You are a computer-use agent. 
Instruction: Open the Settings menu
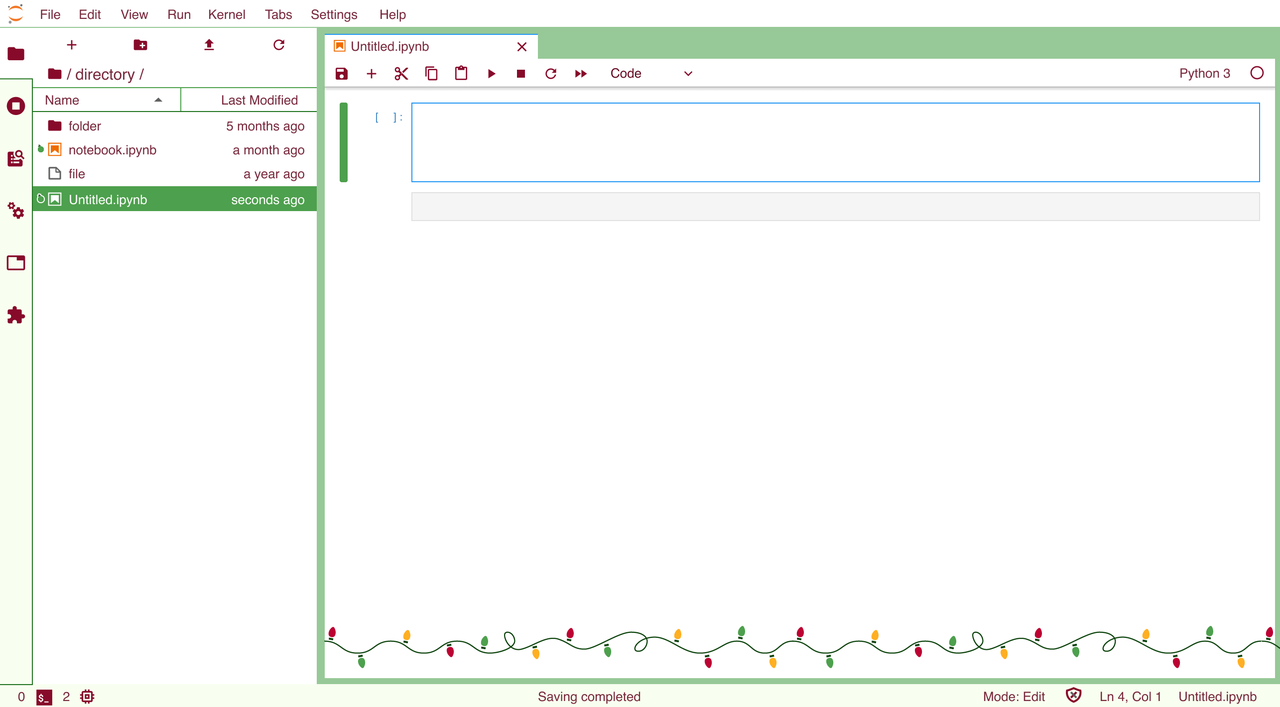point(333,15)
